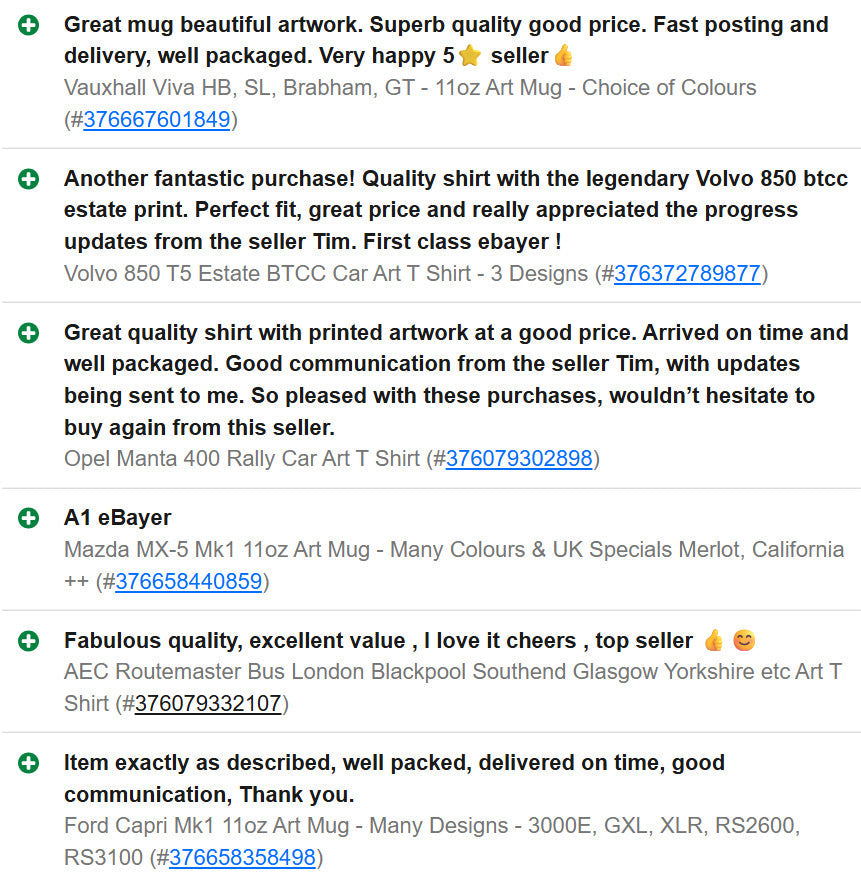The height and width of the screenshot is (880, 861).
Task: Click positive icon beside "Fabulous quality" review
Action: 29,641
